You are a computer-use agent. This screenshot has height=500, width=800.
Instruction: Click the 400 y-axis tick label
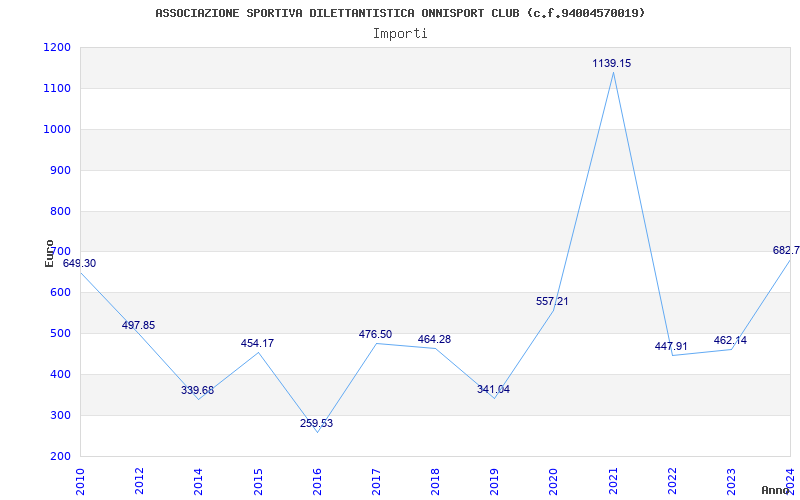(60, 374)
